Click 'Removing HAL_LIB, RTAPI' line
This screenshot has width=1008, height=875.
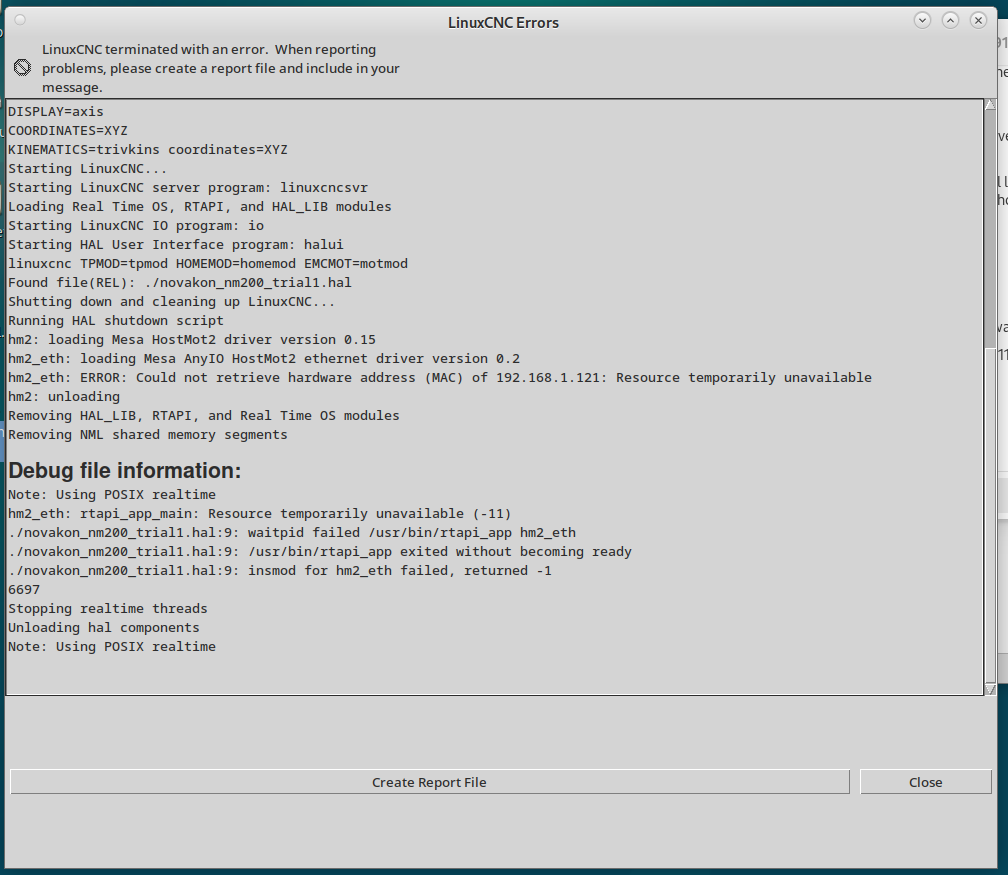tap(204, 415)
